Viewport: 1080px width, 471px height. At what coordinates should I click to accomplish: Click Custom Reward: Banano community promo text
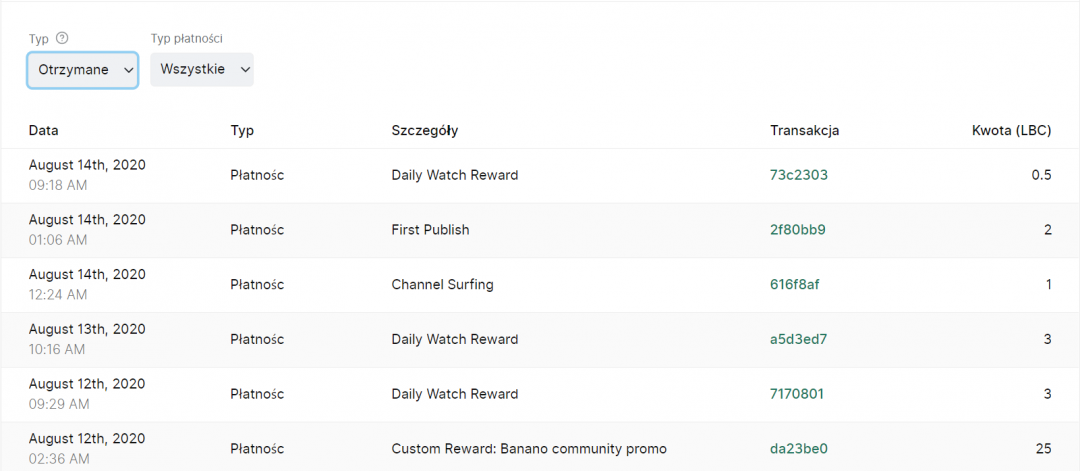click(528, 449)
